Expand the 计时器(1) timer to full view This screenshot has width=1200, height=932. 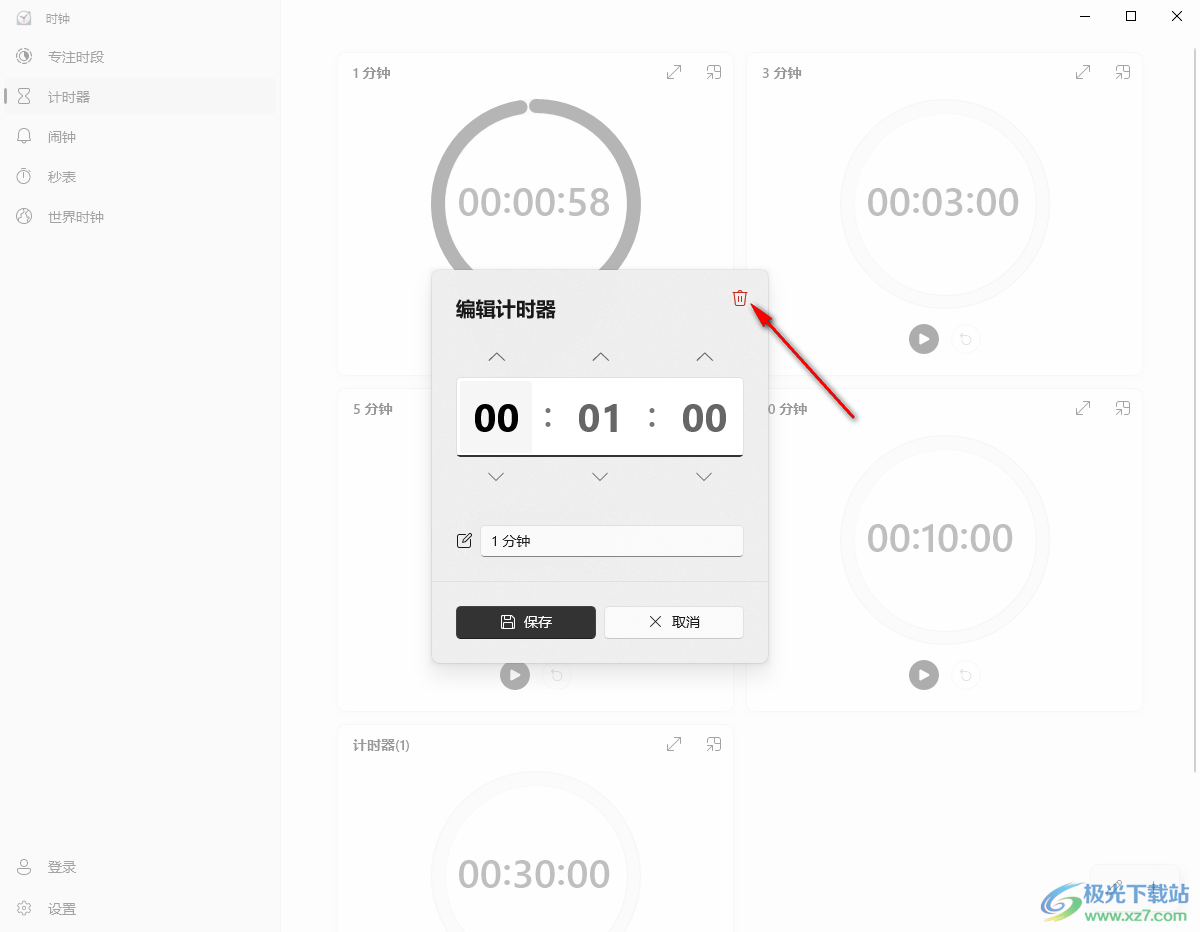tap(674, 744)
